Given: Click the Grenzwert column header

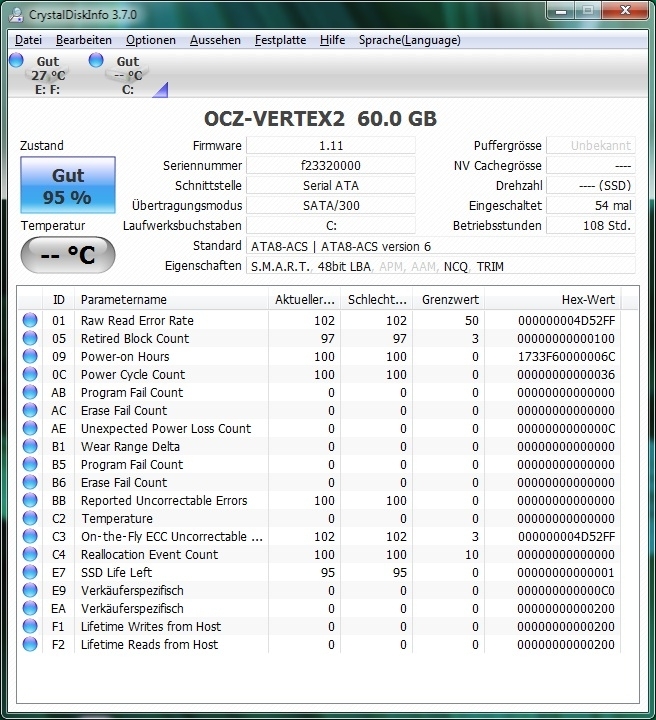Looking at the screenshot, I should pyautogui.click(x=450, y=299).
